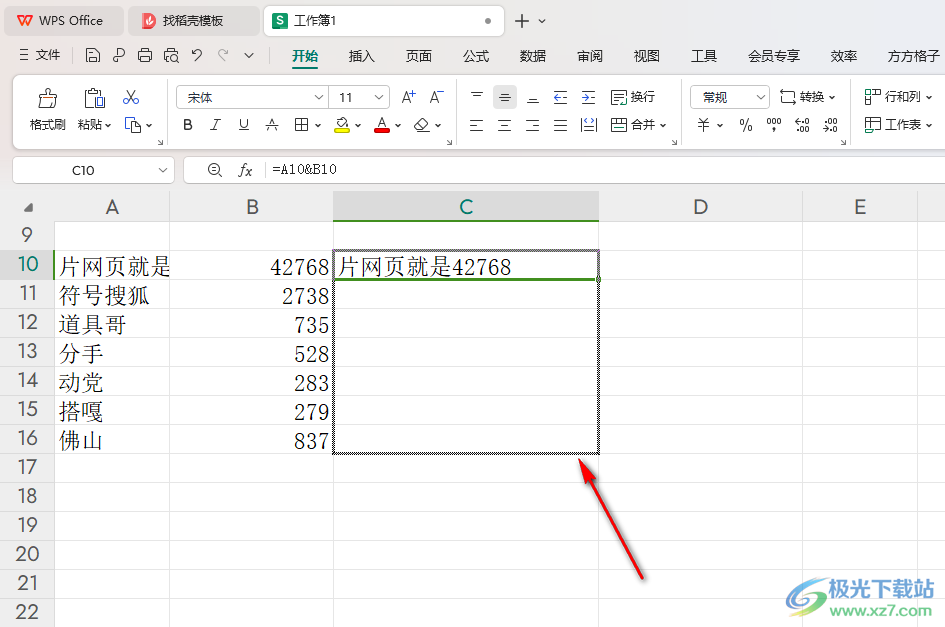Image resolution: width=945 pixels, height=627 pixels.
Task: Open Print Preview icon
Action: tap(171, 55)
